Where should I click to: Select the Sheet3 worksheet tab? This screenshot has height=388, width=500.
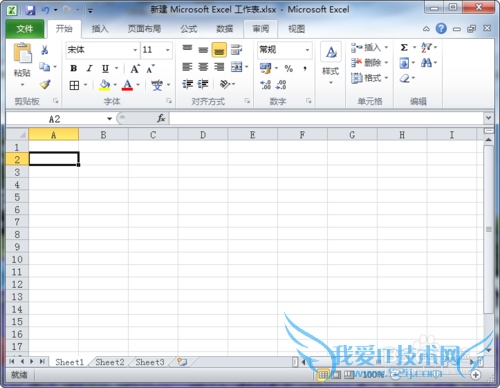(150, 362)
